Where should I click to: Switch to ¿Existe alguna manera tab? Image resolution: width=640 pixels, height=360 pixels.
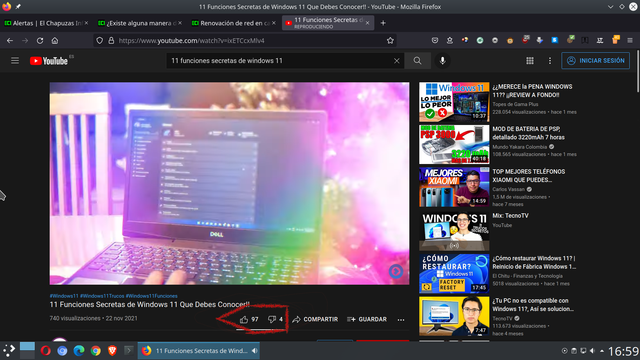tap(139, 23)
